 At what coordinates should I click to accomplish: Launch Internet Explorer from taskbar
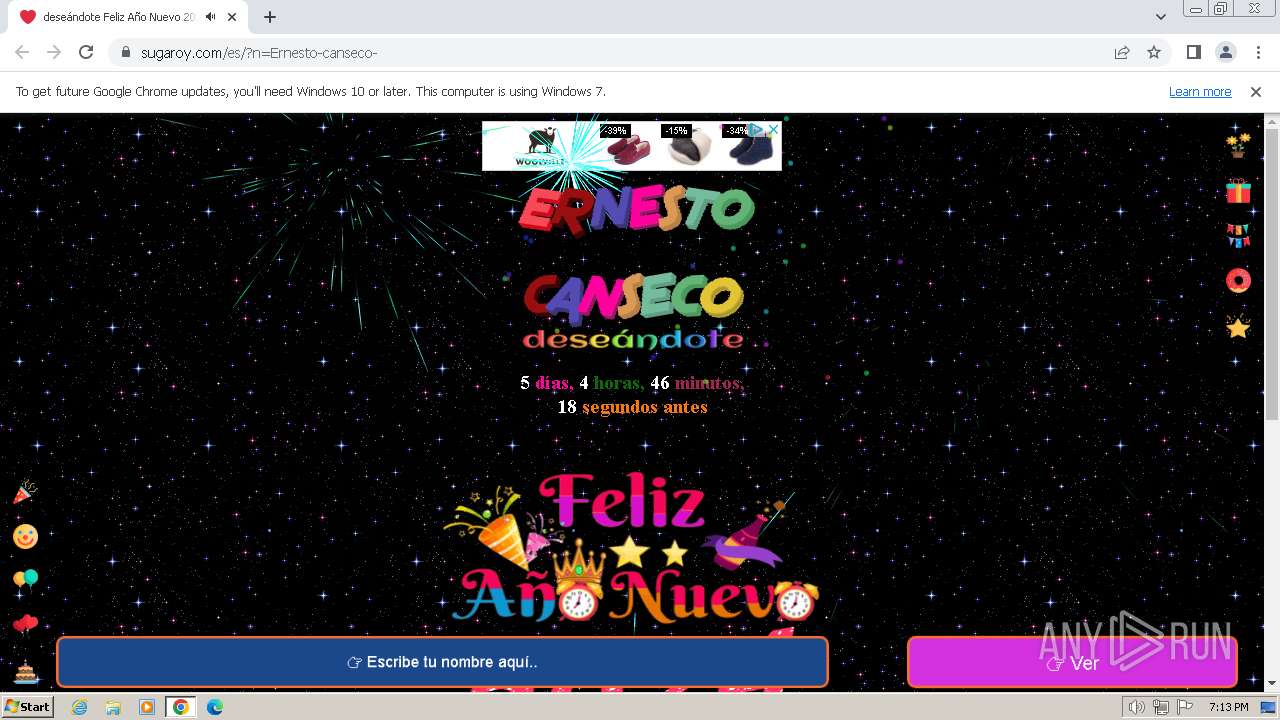coord(79,707)
